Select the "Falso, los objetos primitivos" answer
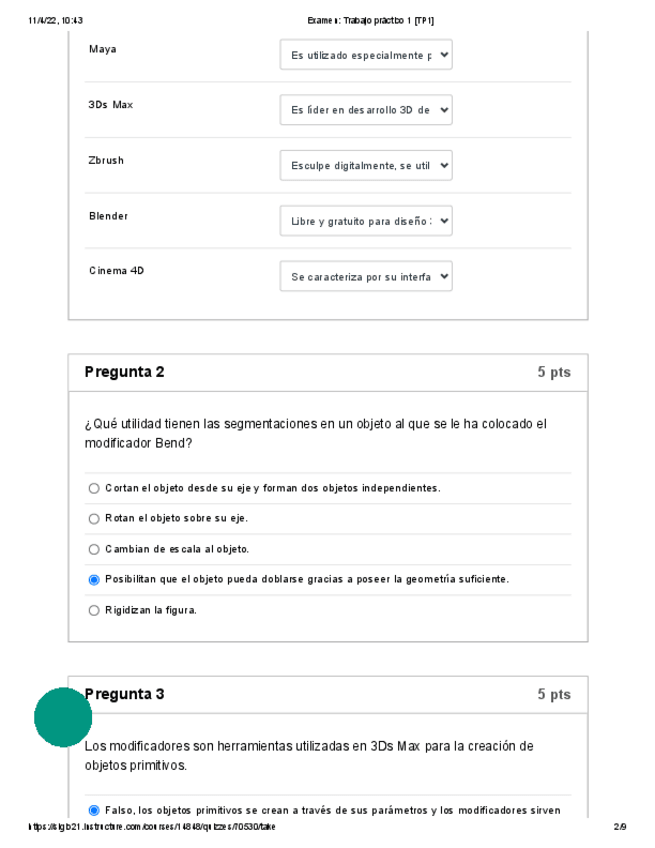This screenshot has width=655, height=848. point(94,810)
